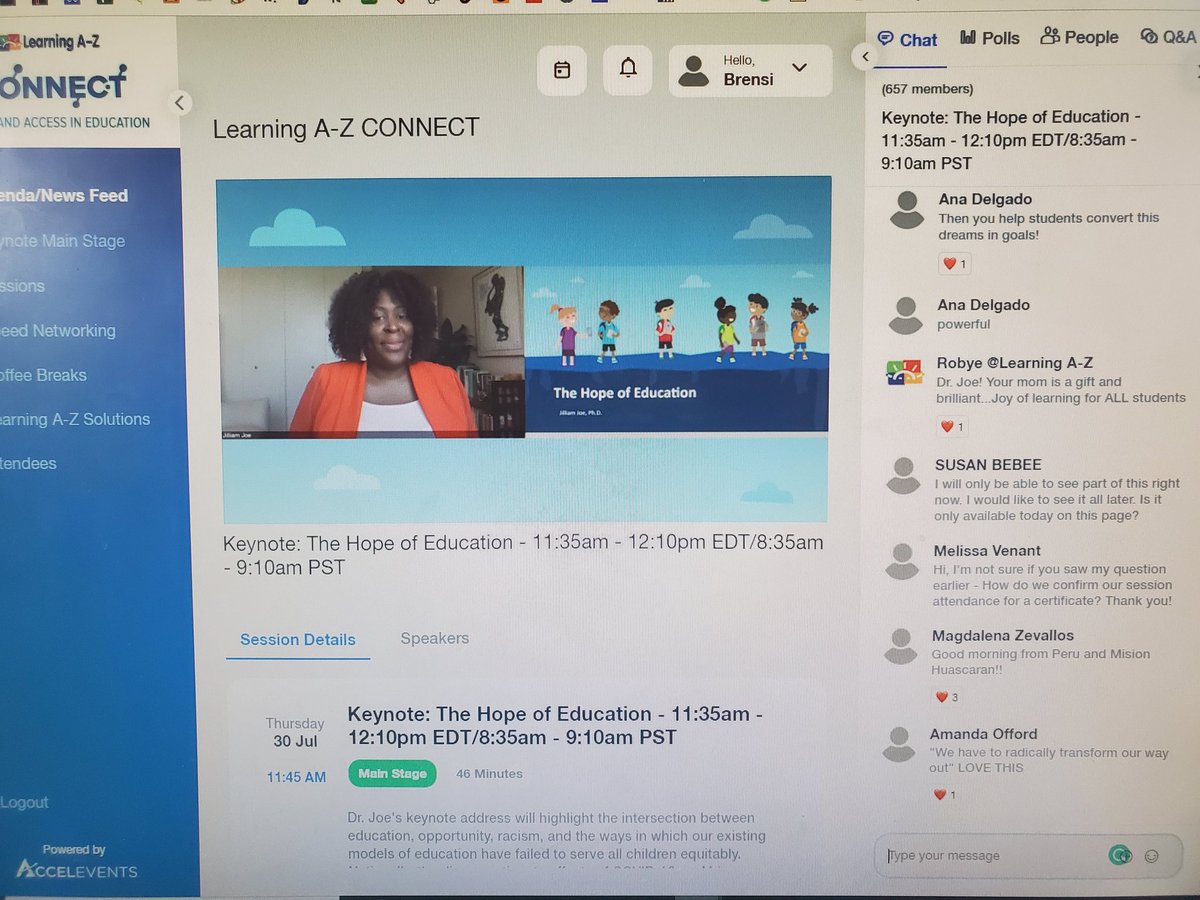Open the emoji picker in chat box
Image resolution: width=1200 pixels, height=900 pixels.
[x=1152, y=856]
